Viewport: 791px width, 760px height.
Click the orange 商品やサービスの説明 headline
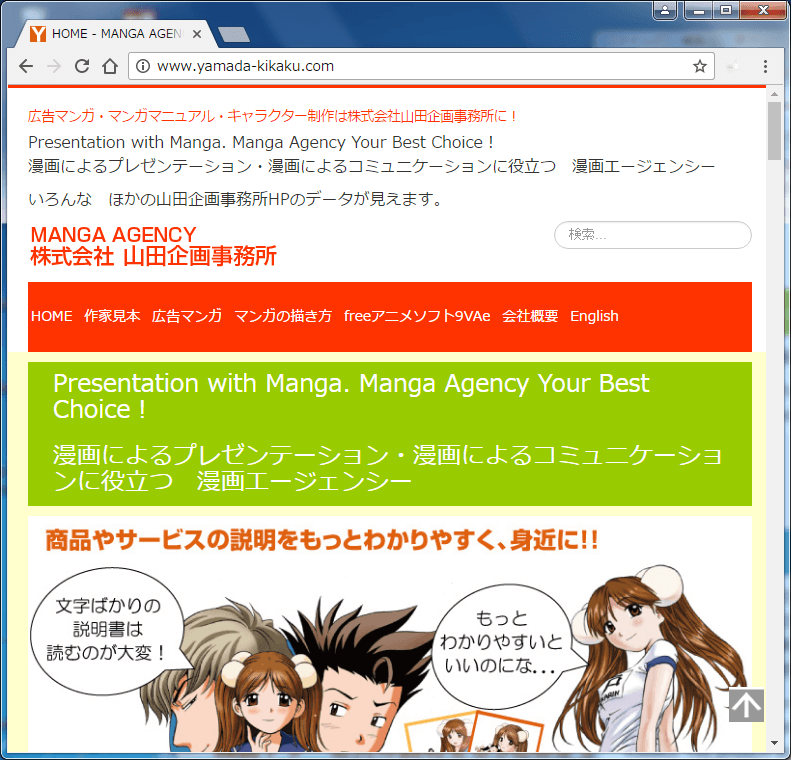[x=322, y=540]
